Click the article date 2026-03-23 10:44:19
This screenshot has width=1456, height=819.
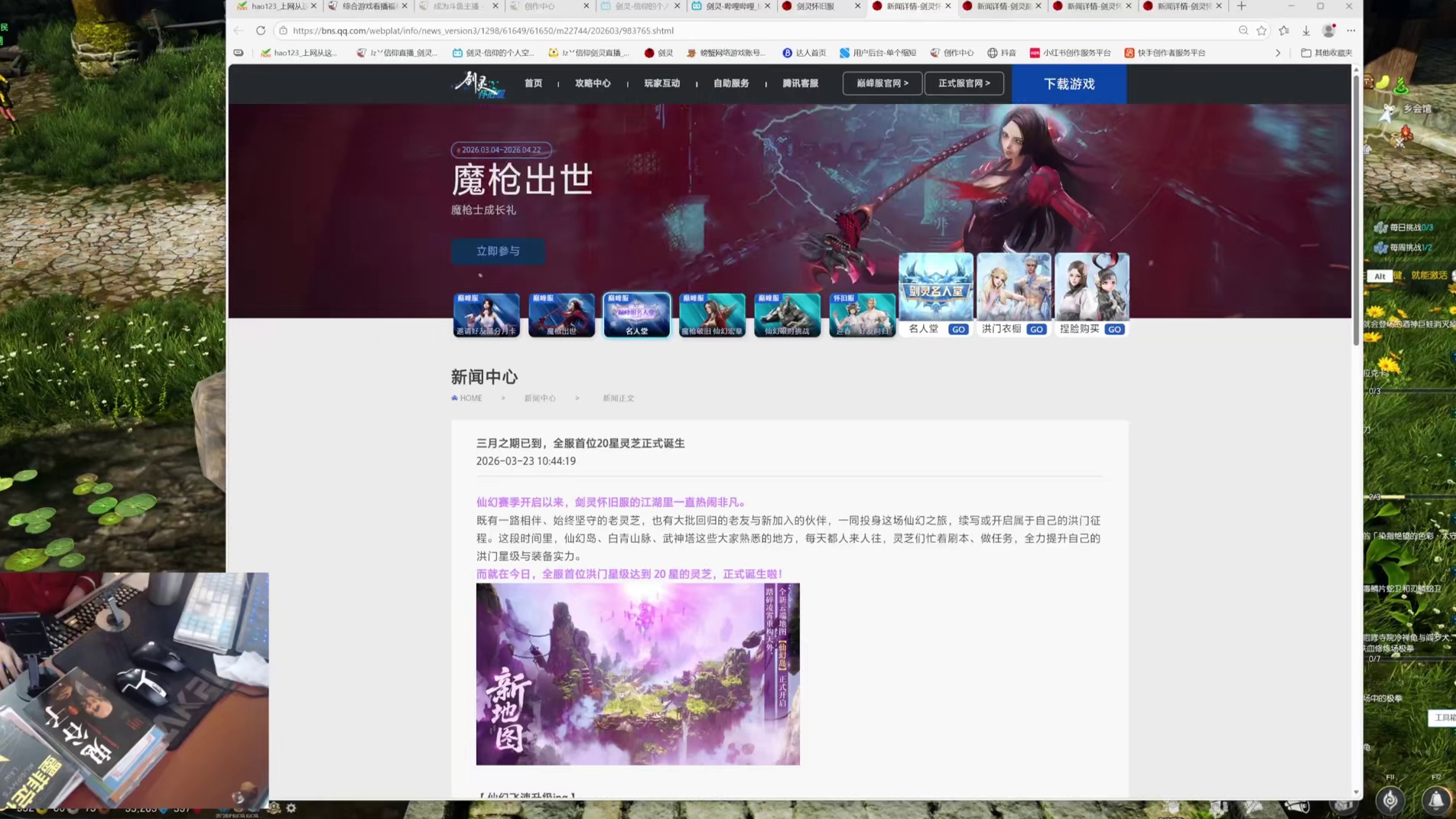526,461
